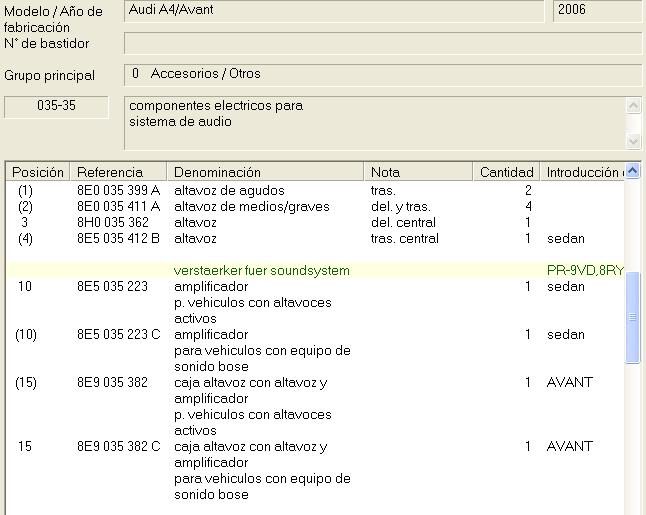
Task: Click the N° de bastidor input field
Action: point(382,44)
